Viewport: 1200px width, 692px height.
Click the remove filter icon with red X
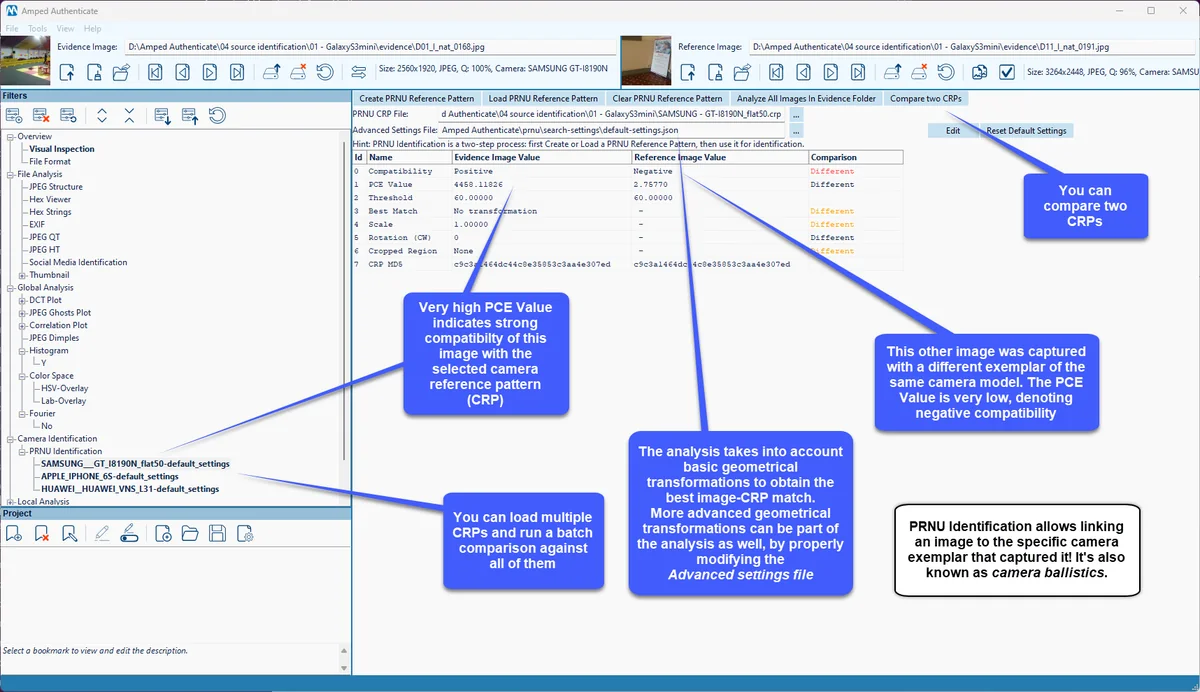point(41,115)
